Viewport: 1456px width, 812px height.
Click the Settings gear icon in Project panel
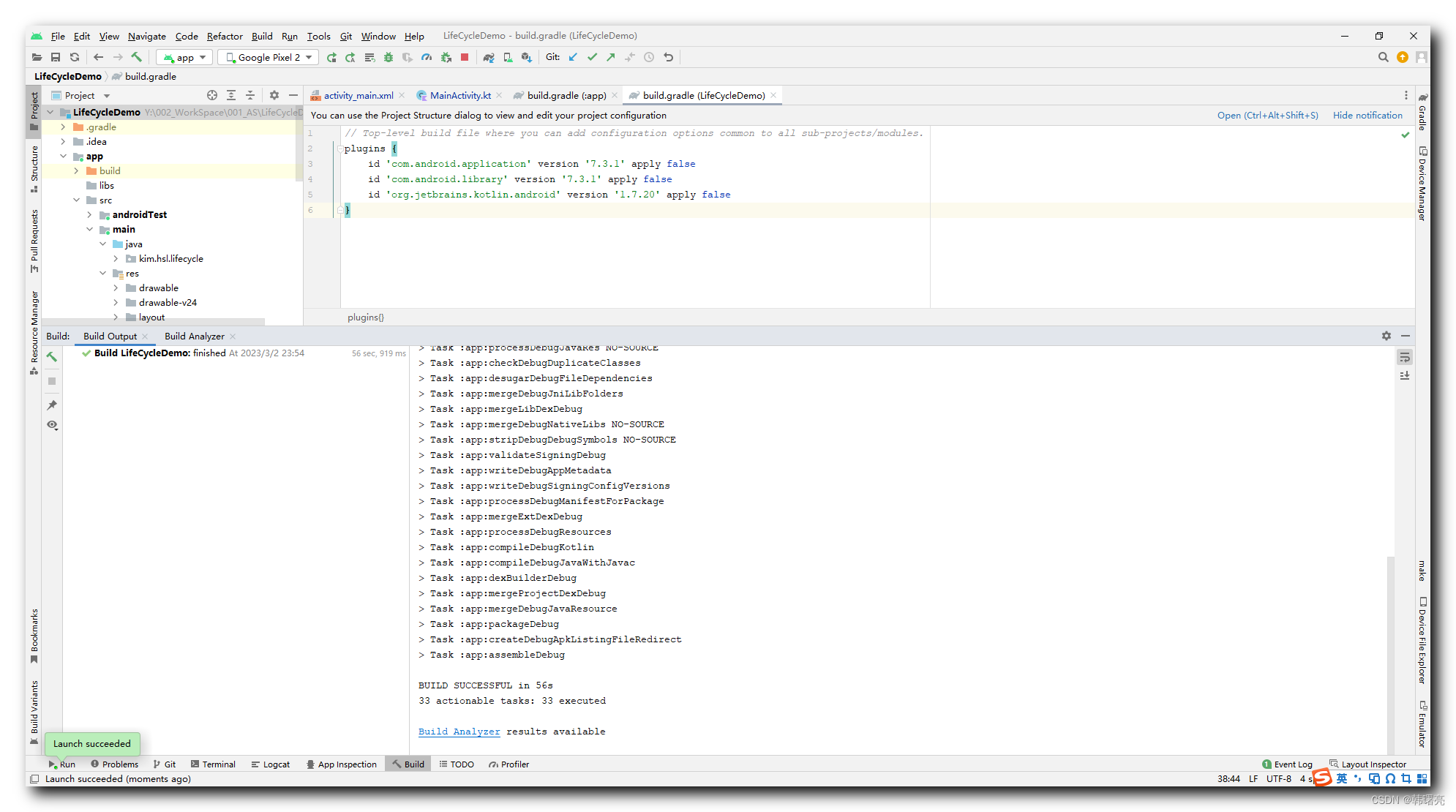[x=274, y=95]
